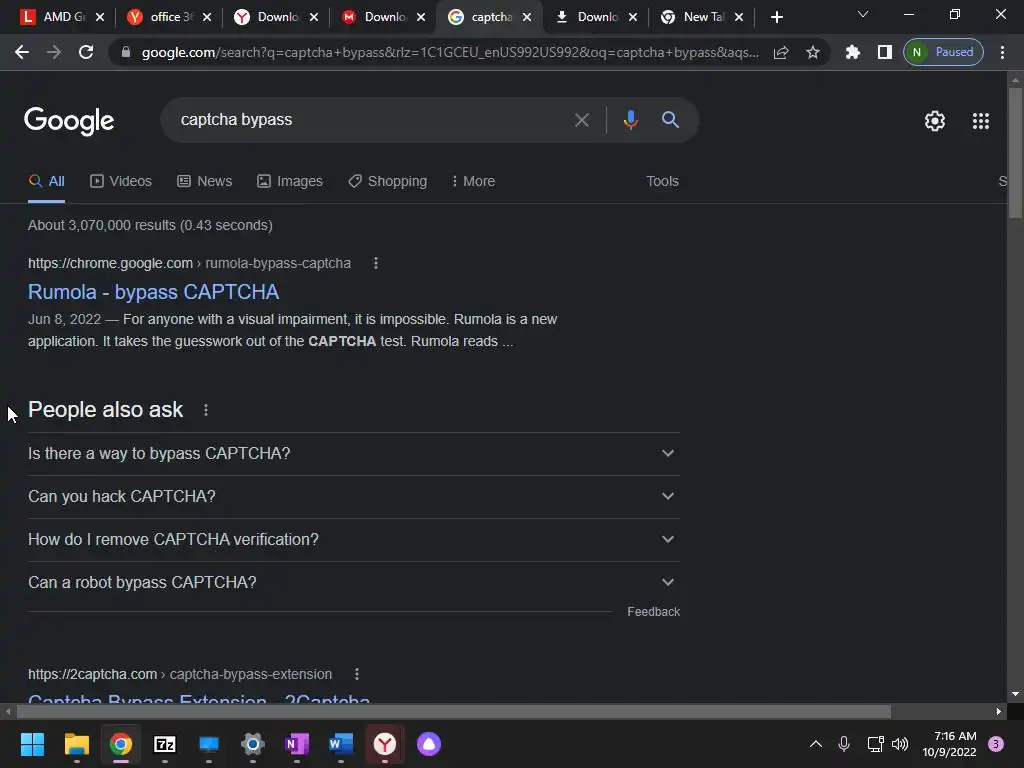
Task: Go to Google home via logo
Action: [69, 121]
